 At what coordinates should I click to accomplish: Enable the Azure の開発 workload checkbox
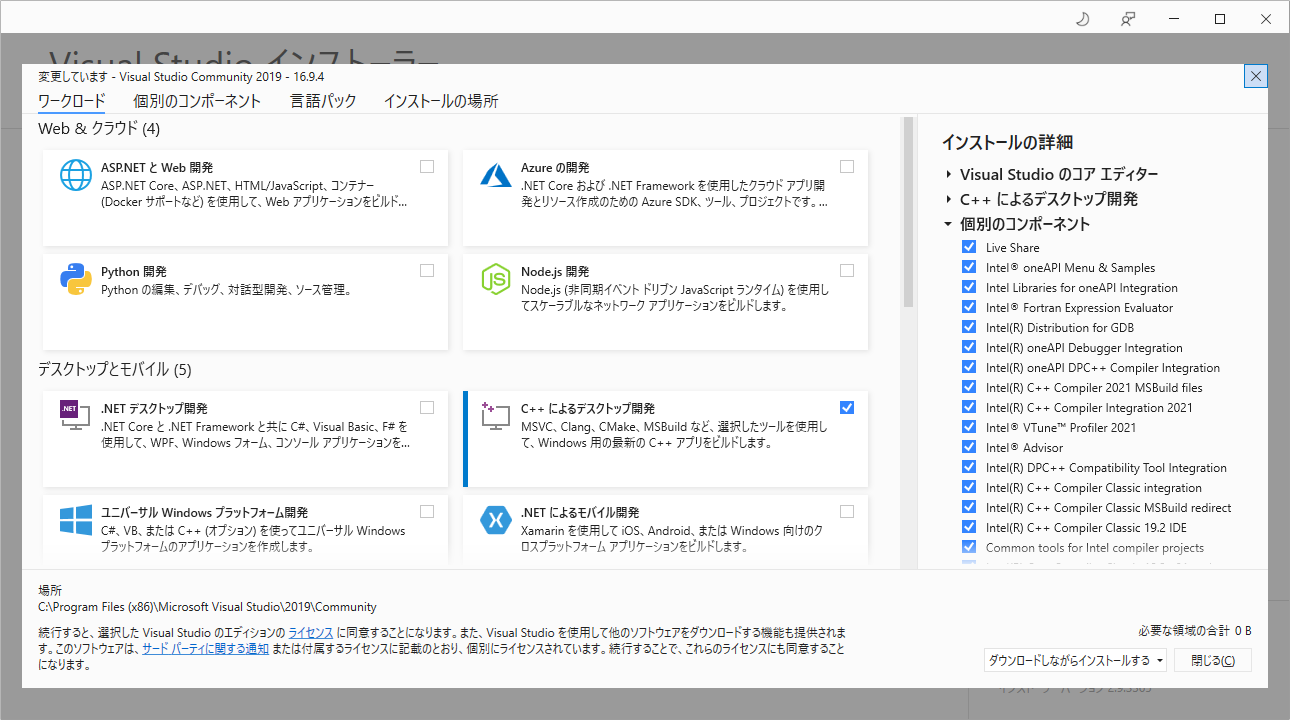click(847, 167)
